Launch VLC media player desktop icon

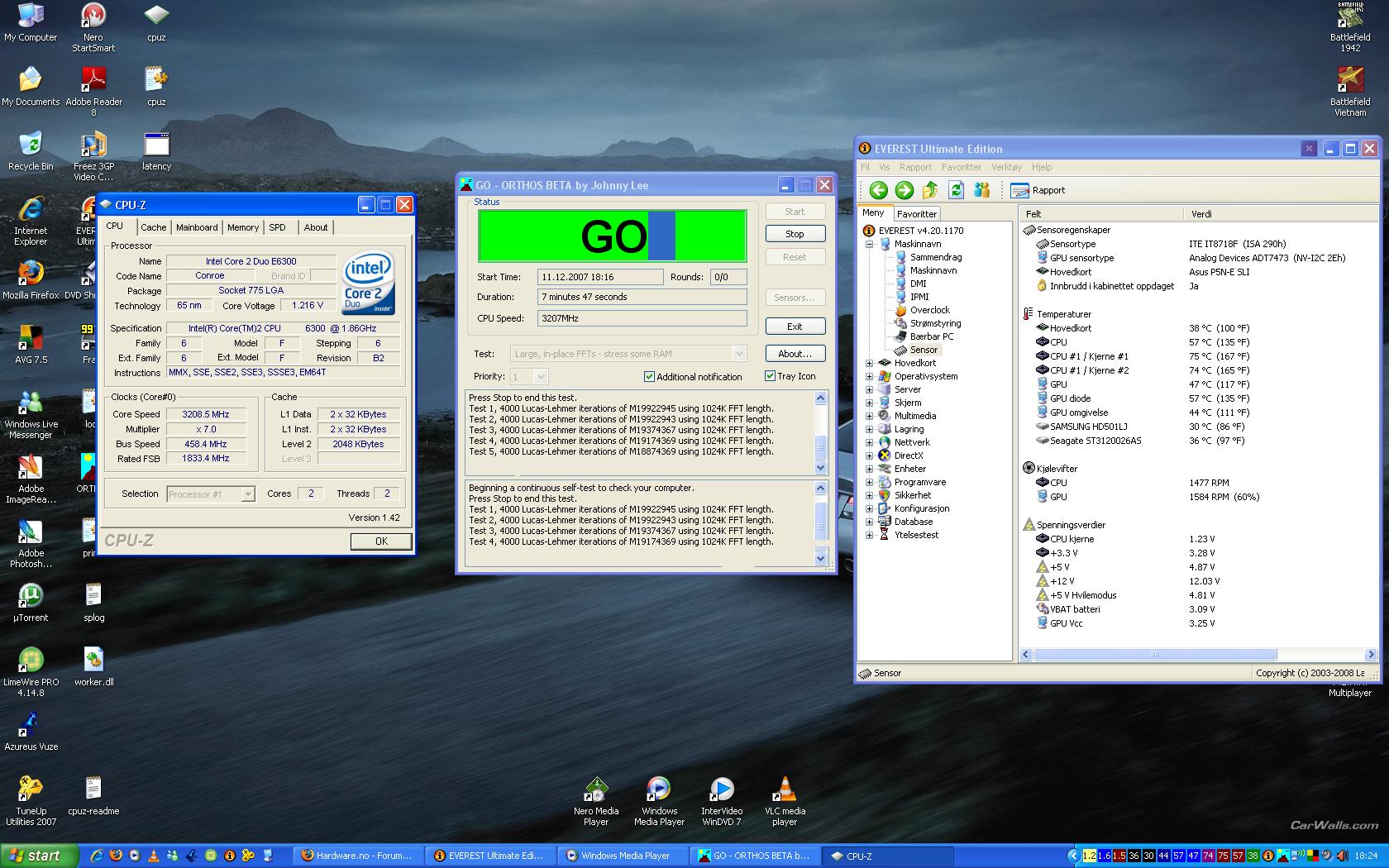tap(785, 802)
